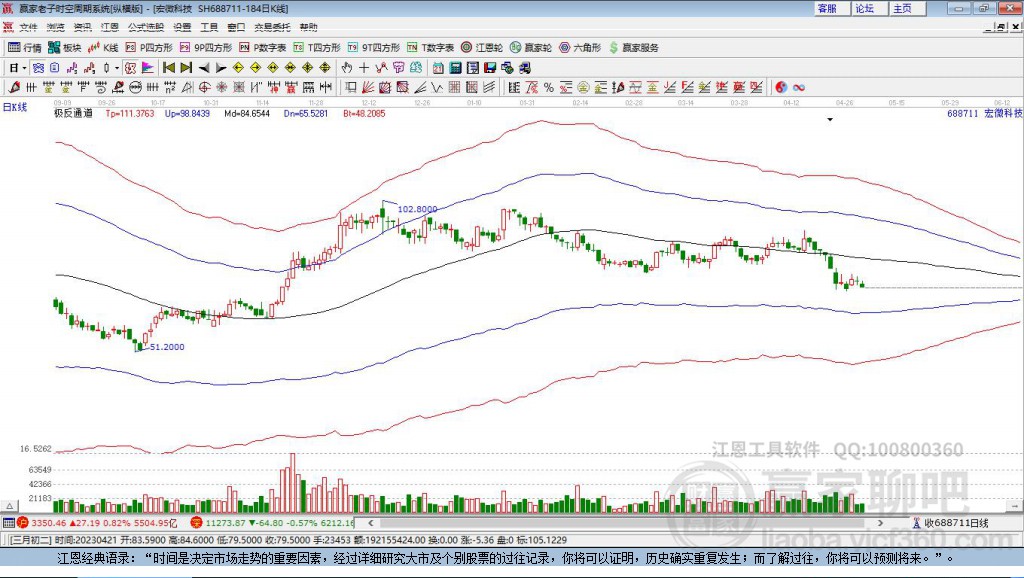1024x578 pixels.
Task: Click the 102.8000 high price label
Action: click(417, 209)
